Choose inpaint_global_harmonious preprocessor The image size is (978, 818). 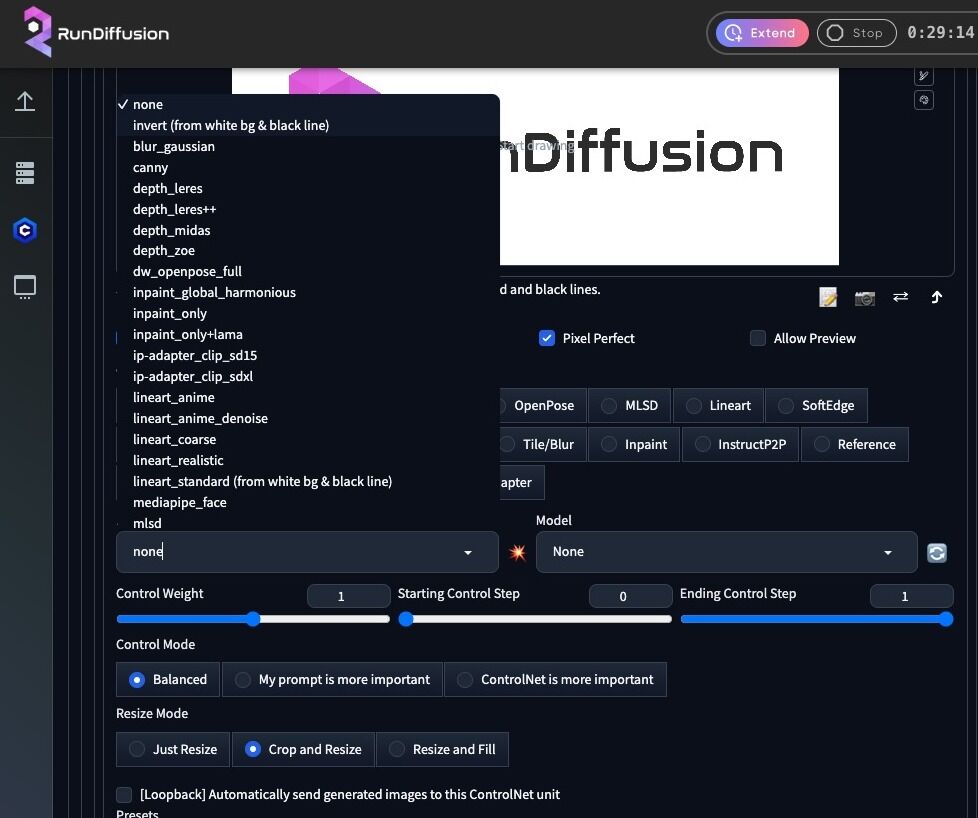coord(308,293)
